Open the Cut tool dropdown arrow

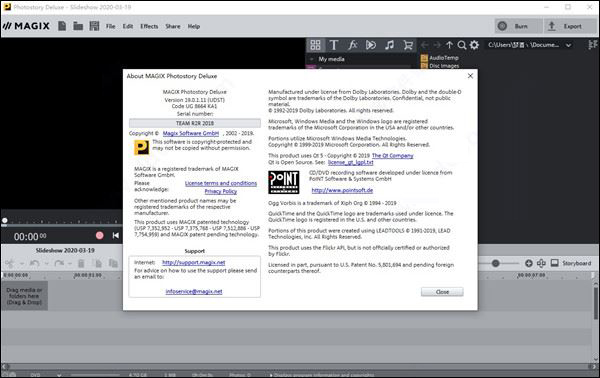[22, 264]
